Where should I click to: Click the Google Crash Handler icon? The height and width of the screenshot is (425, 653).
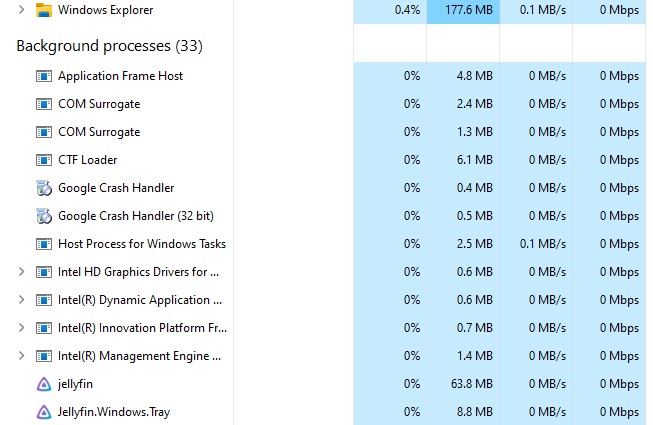43,188
